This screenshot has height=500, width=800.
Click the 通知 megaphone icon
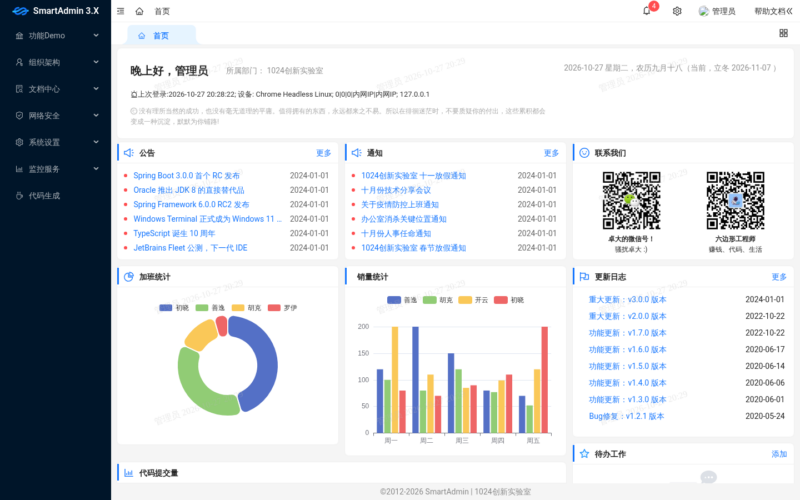point(357,153)
